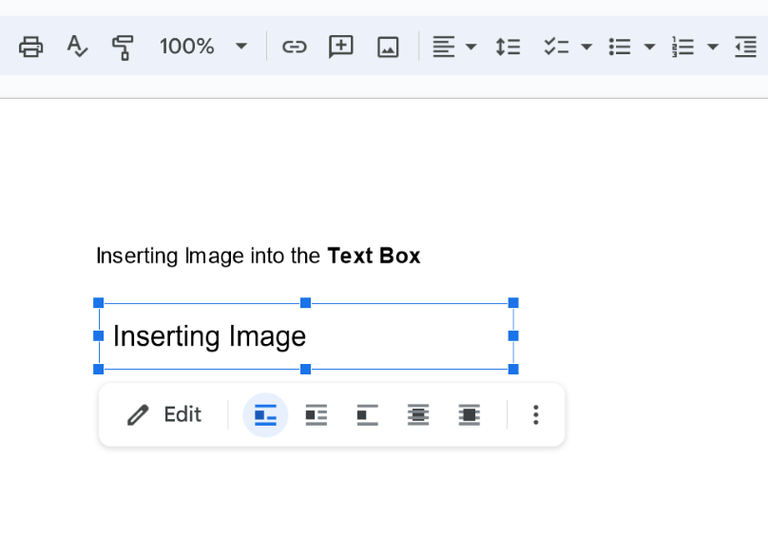Open the three-dot more options menu

pos(536,415)
